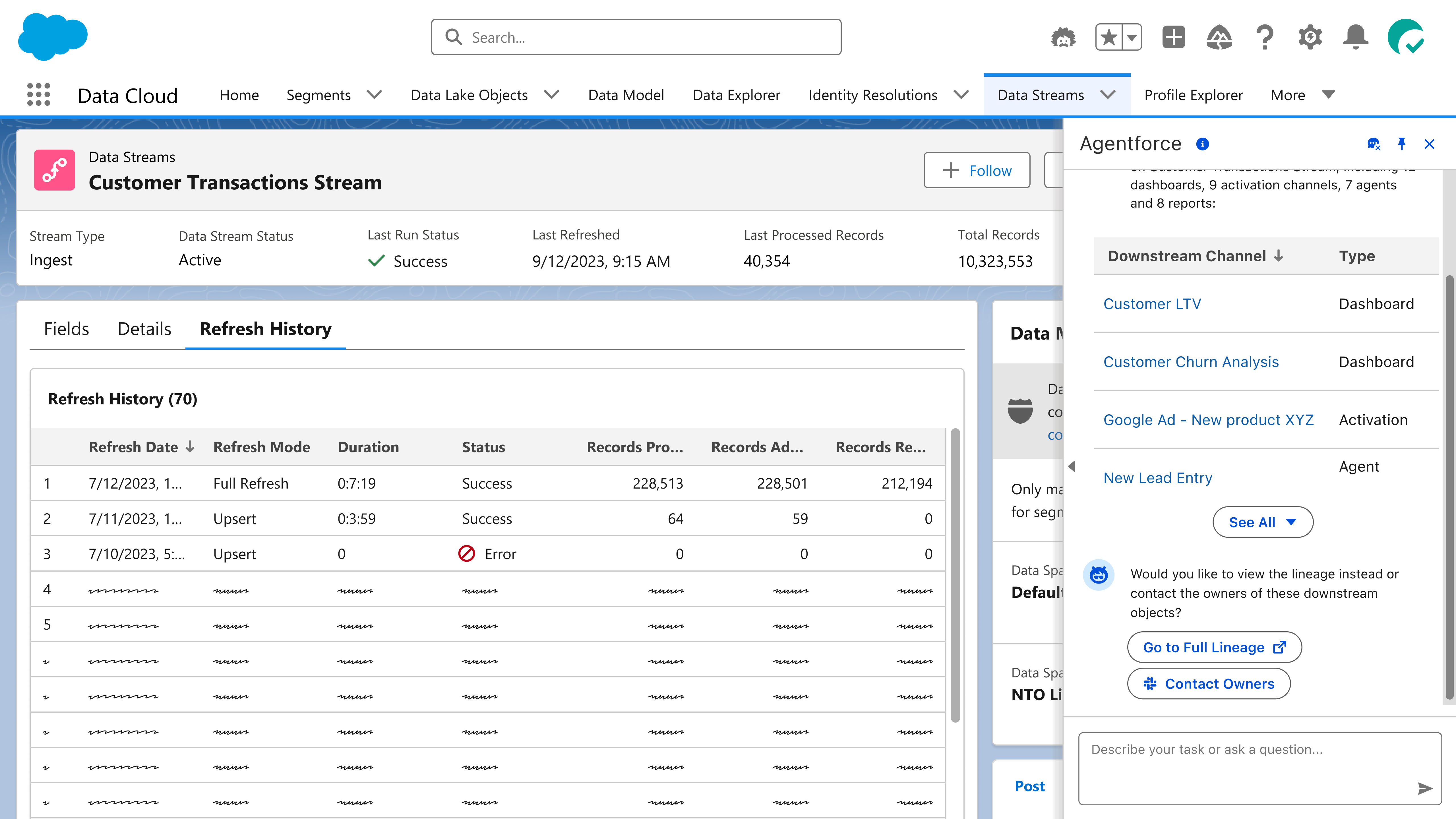Open the Setup gear icon

pyautogui.click(x=1310, y=38)
